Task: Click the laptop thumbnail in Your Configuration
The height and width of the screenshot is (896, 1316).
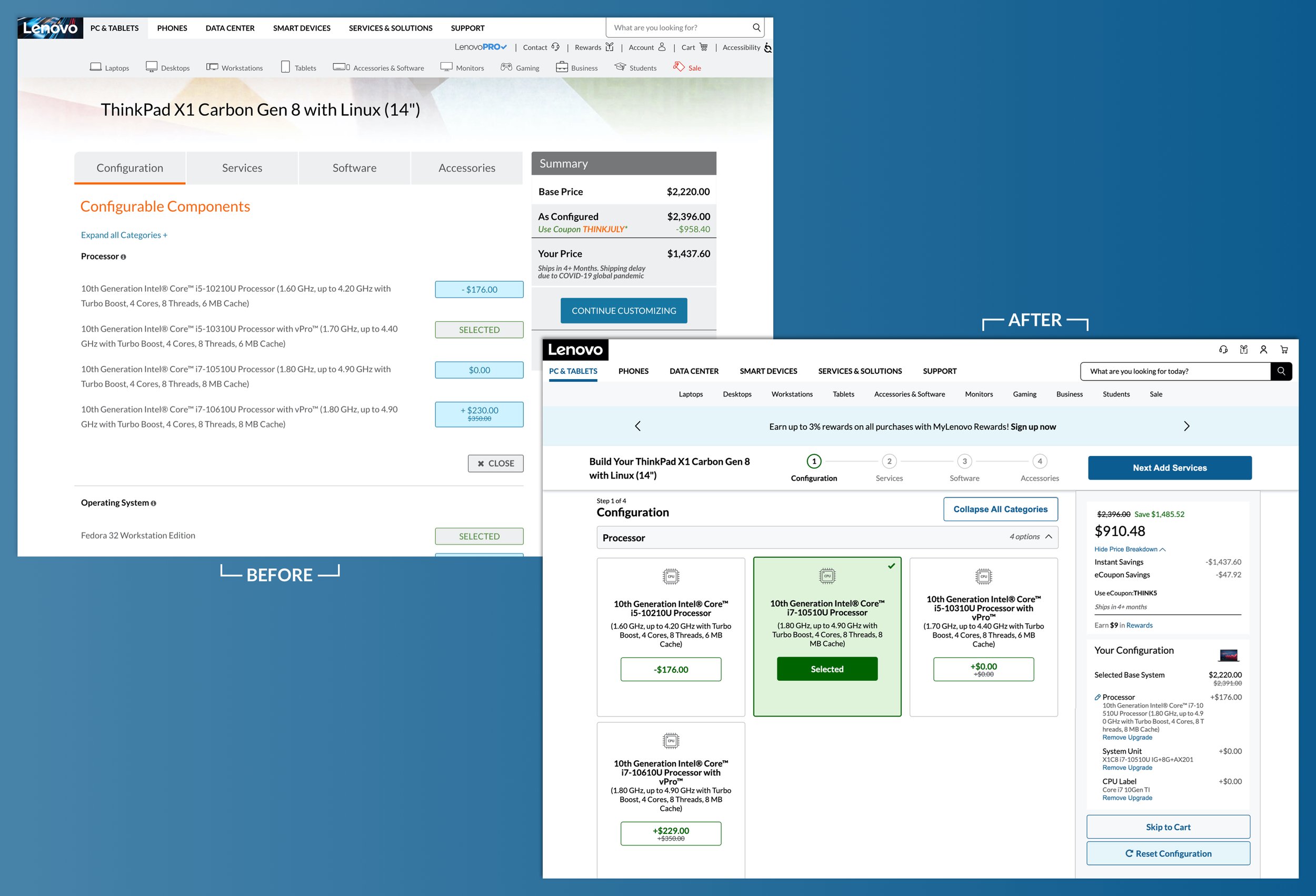Action: (x=1228, y=655)
